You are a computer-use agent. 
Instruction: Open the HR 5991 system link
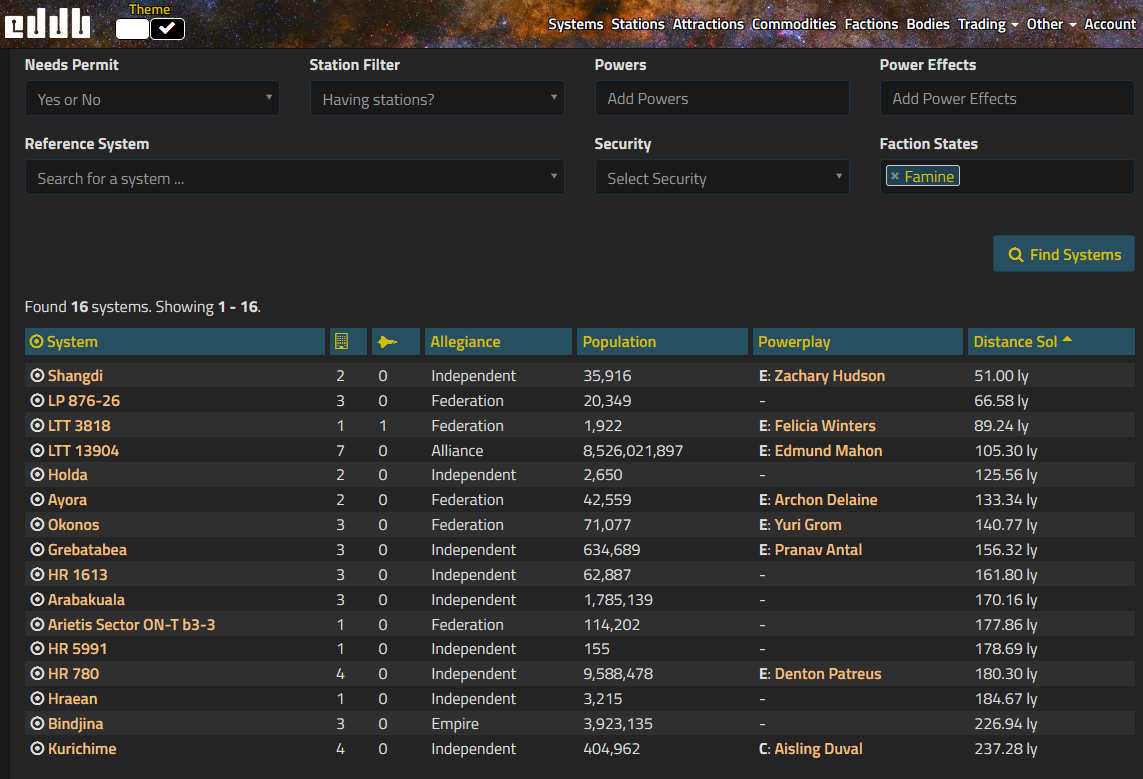(77, 649)
